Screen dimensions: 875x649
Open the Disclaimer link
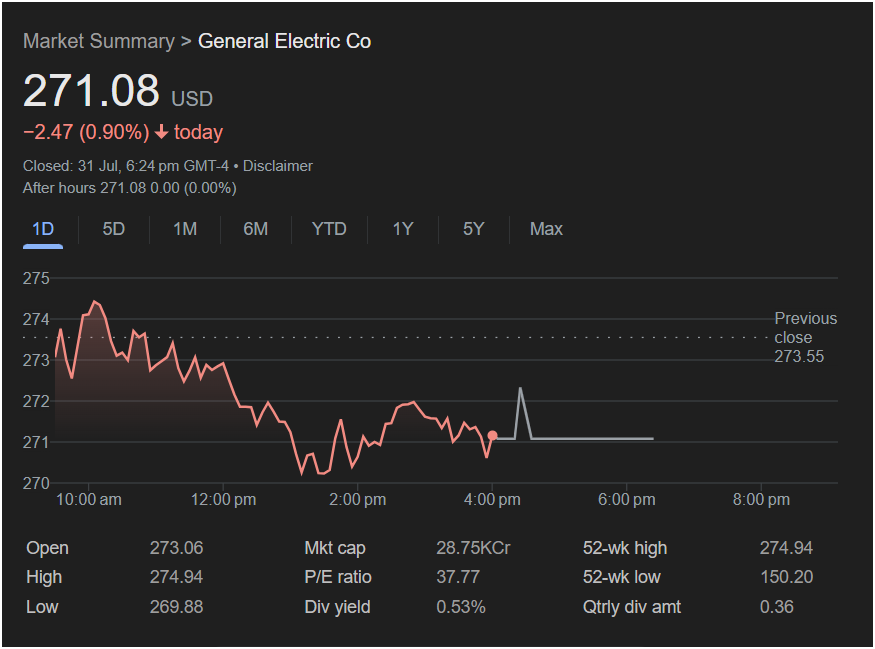click(278, 166)
